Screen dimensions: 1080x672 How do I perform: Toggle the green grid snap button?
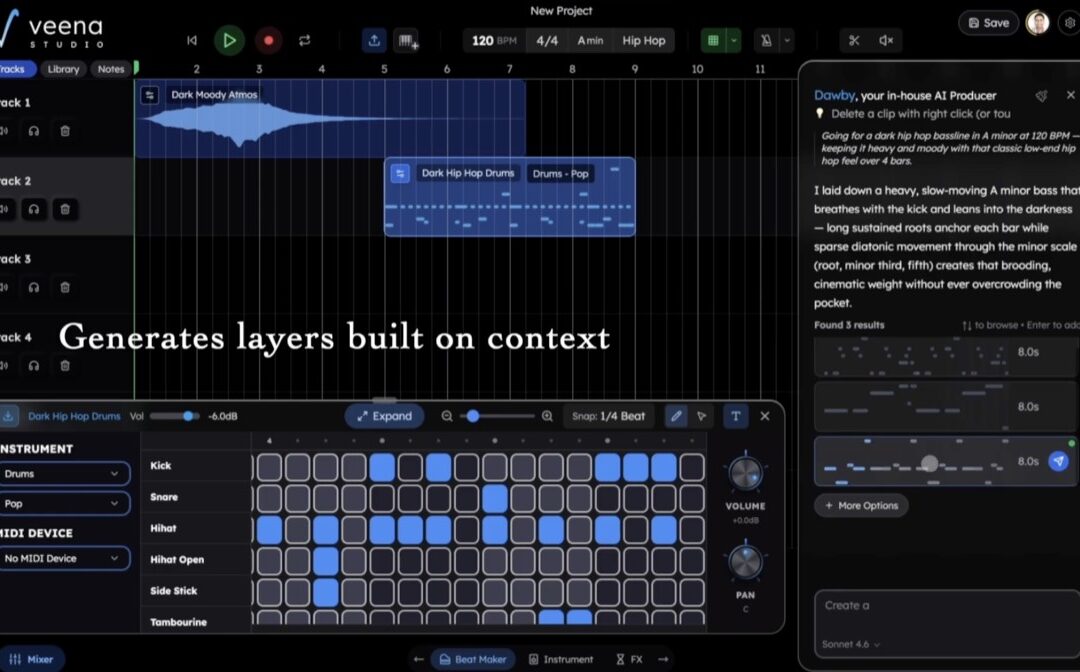(714, 41)
